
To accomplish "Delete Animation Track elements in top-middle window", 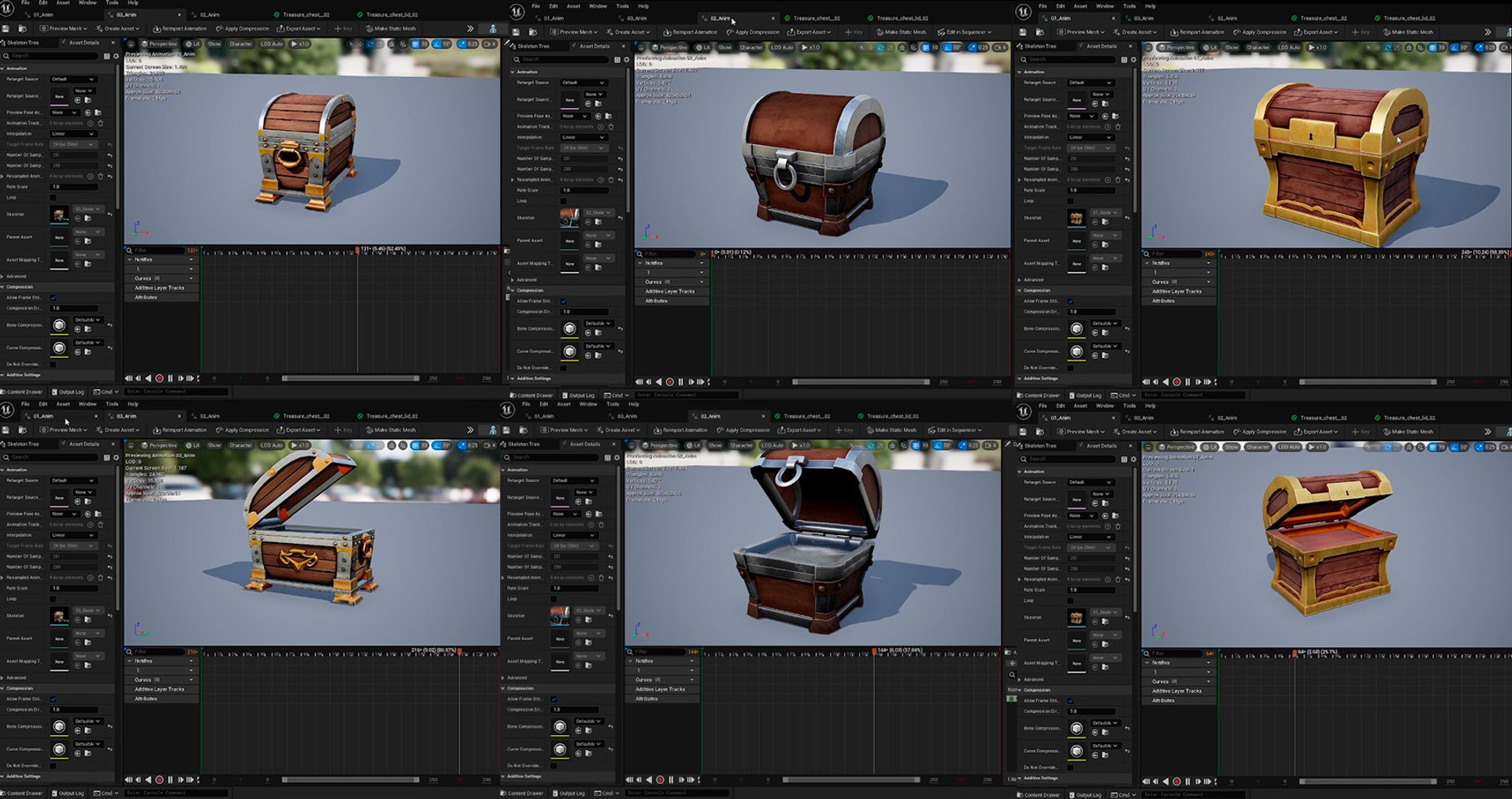I will [610, 126].
